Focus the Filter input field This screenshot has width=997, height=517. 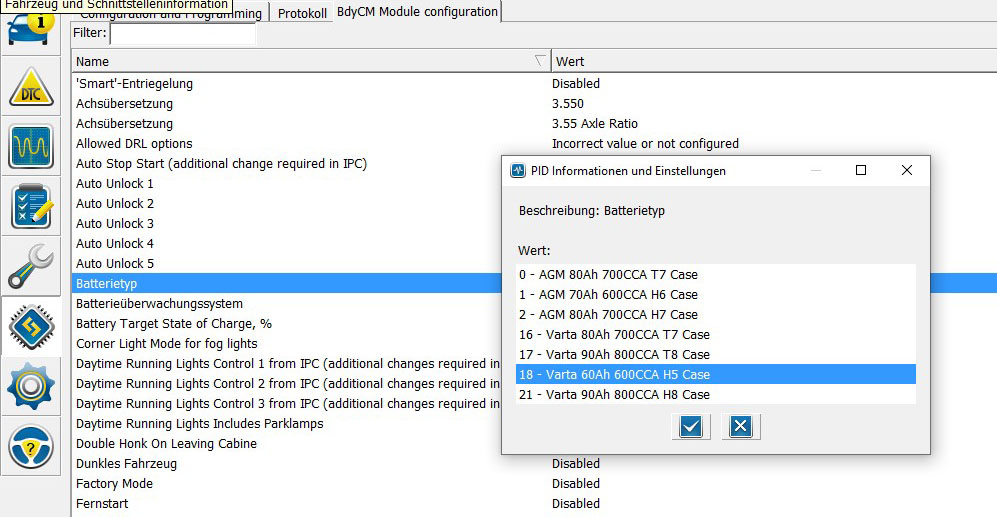coord(183,34)
